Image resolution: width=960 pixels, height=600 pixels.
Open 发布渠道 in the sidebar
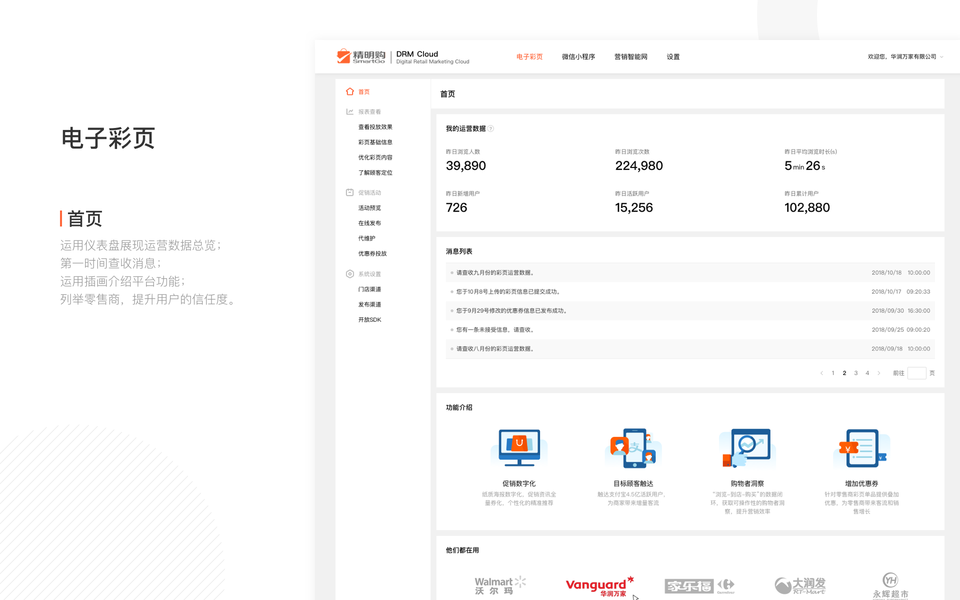pos(369,304)
